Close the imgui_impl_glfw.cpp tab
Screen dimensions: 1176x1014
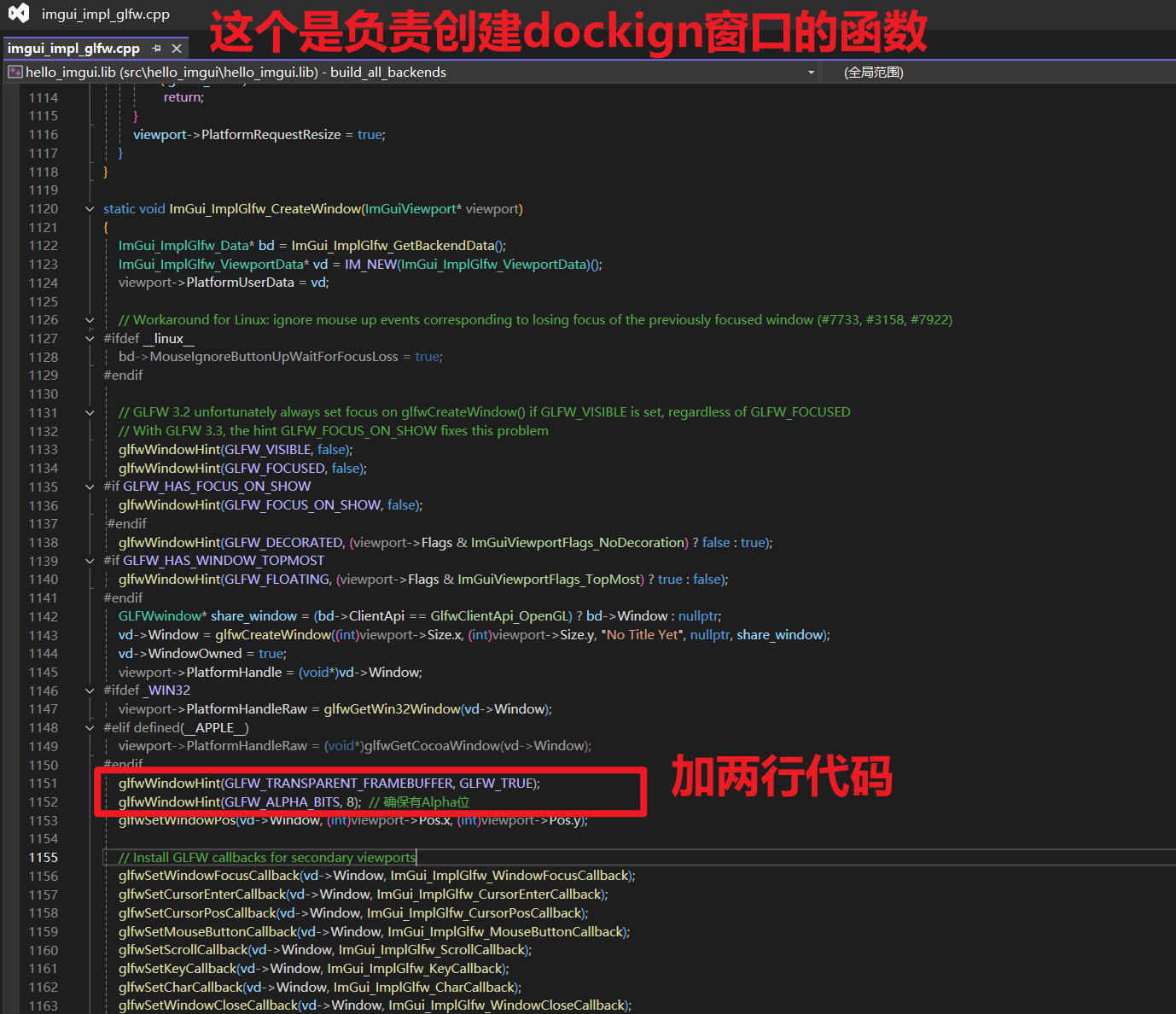point(177,49)
